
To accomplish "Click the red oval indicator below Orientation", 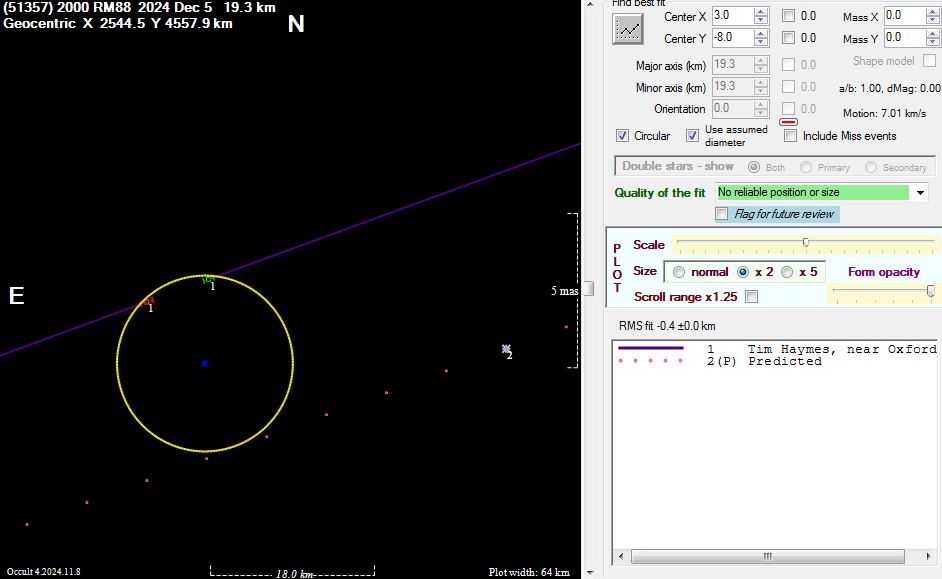I will tap(794, 123).
